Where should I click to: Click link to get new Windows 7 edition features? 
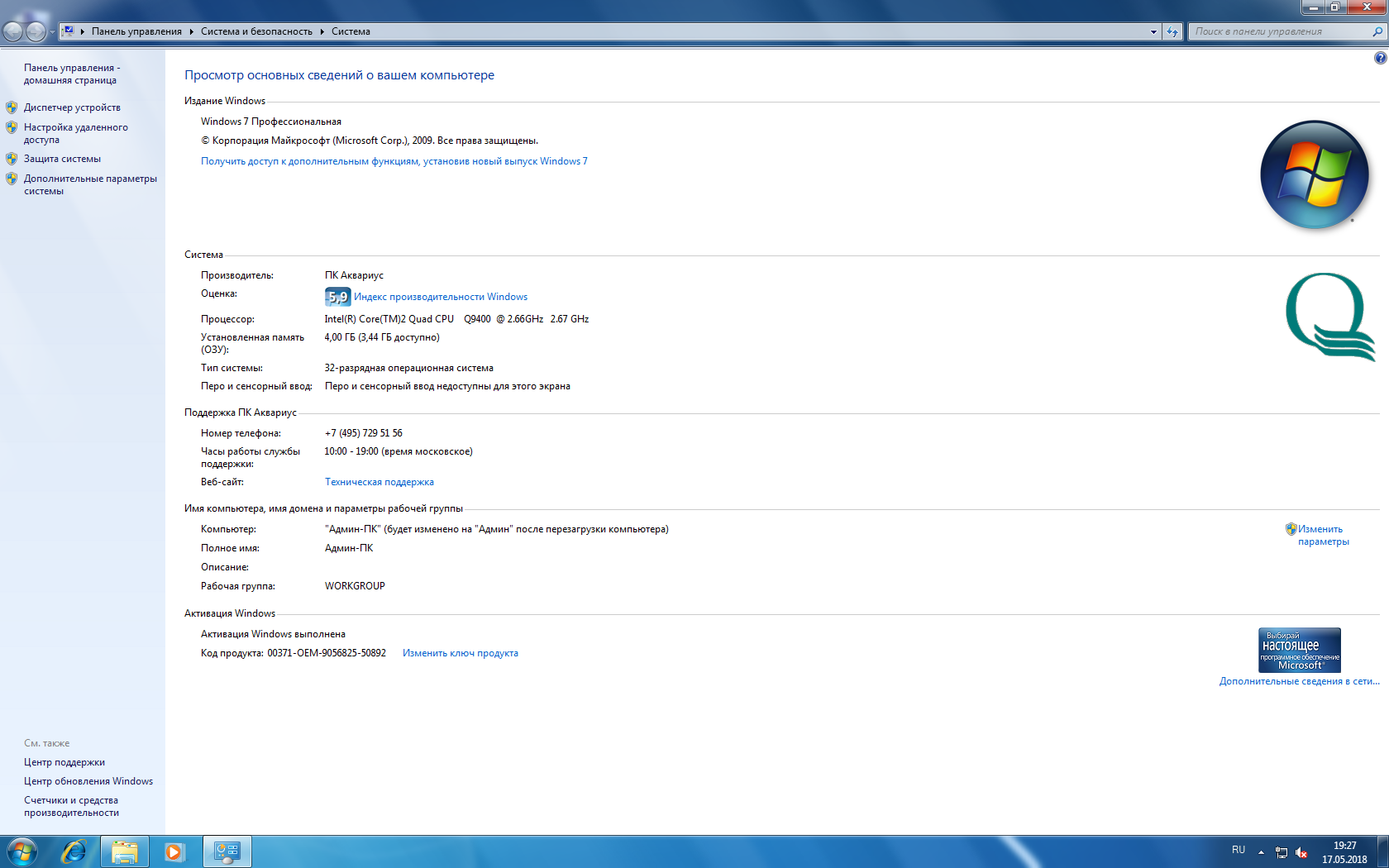[394, 161]
